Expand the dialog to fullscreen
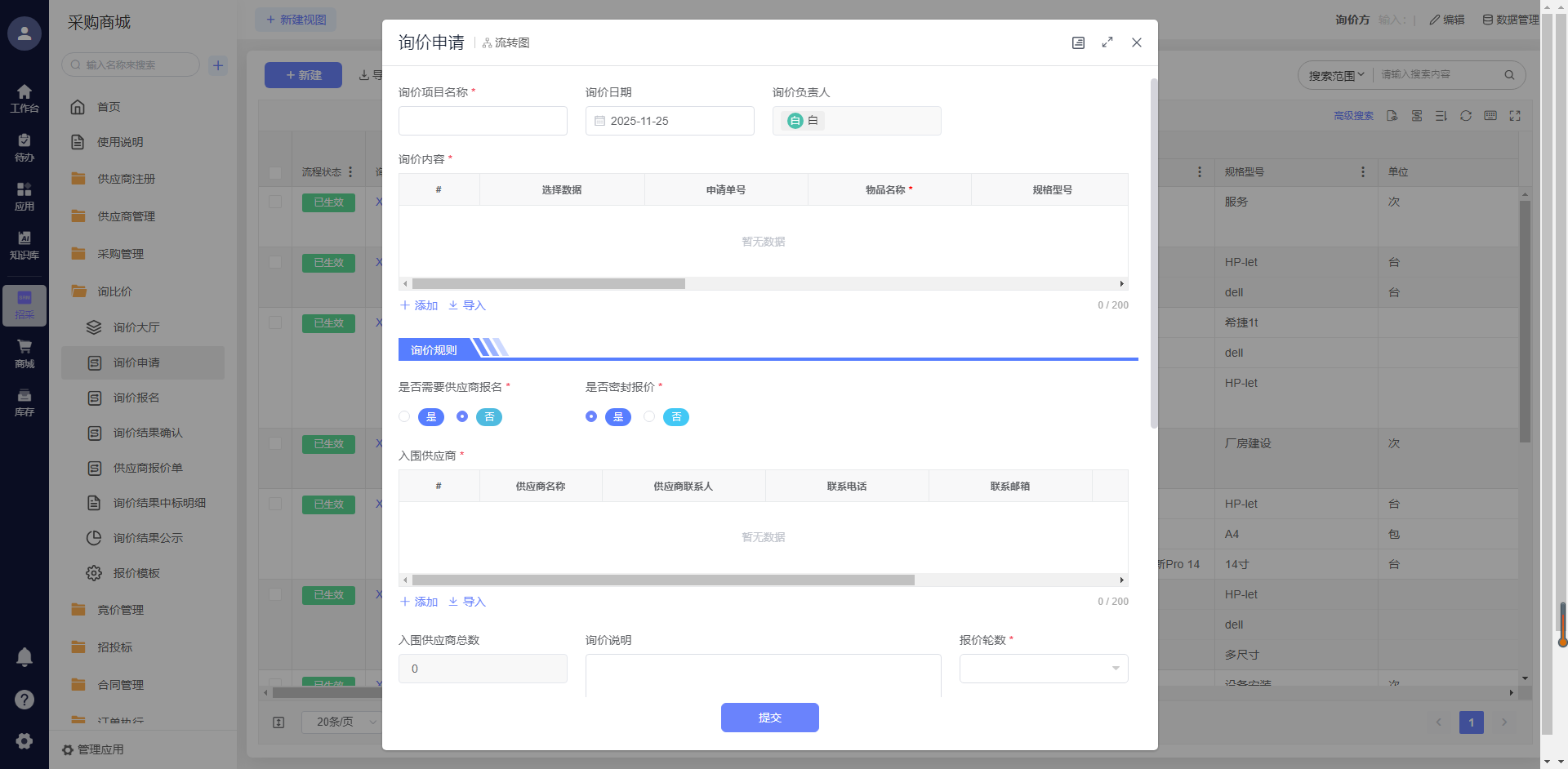 tap(1107, 42)
